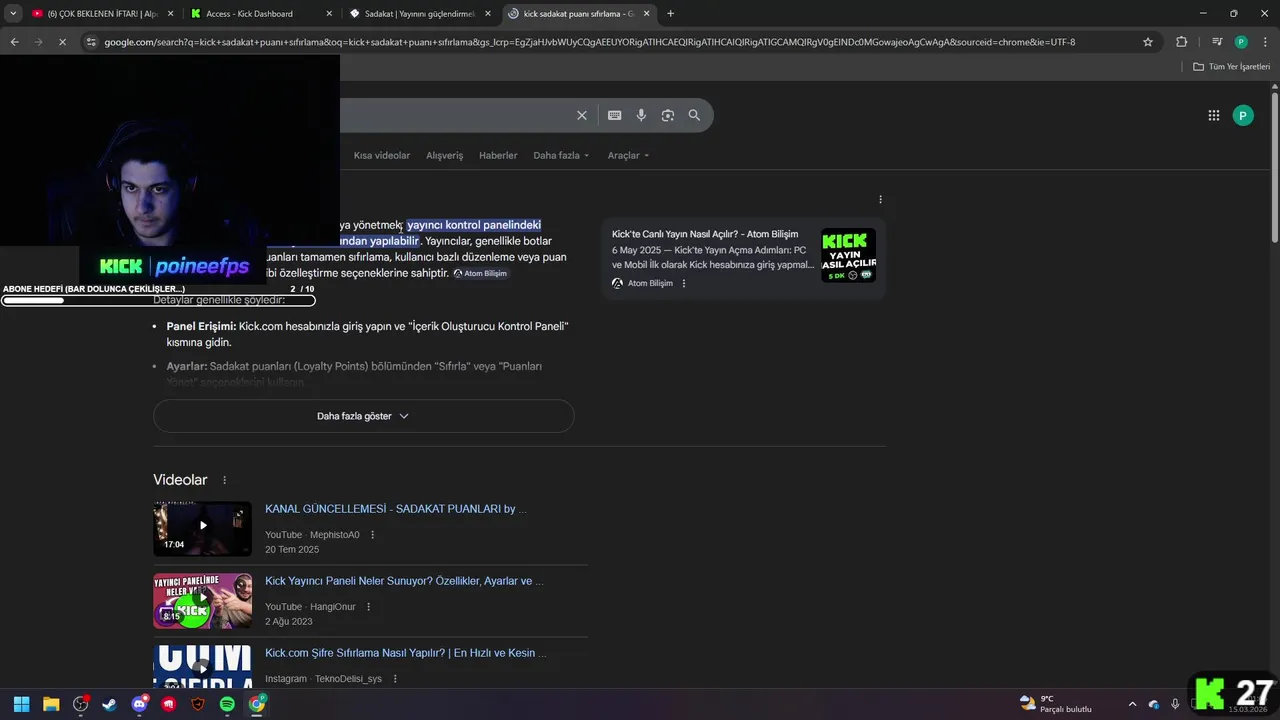The width and height of the screenshot is (1280, 720).
Task: Start a voice search with the microphone
Action: [x=641, y=115]
